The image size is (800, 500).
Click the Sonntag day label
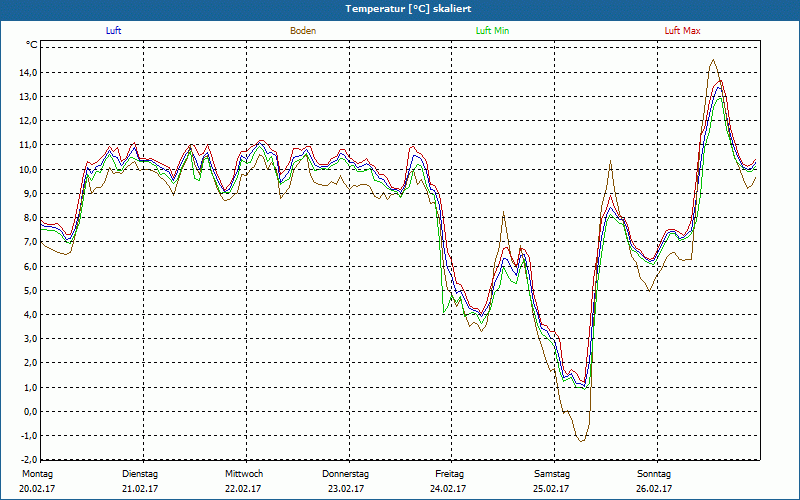tap(654, 474)
